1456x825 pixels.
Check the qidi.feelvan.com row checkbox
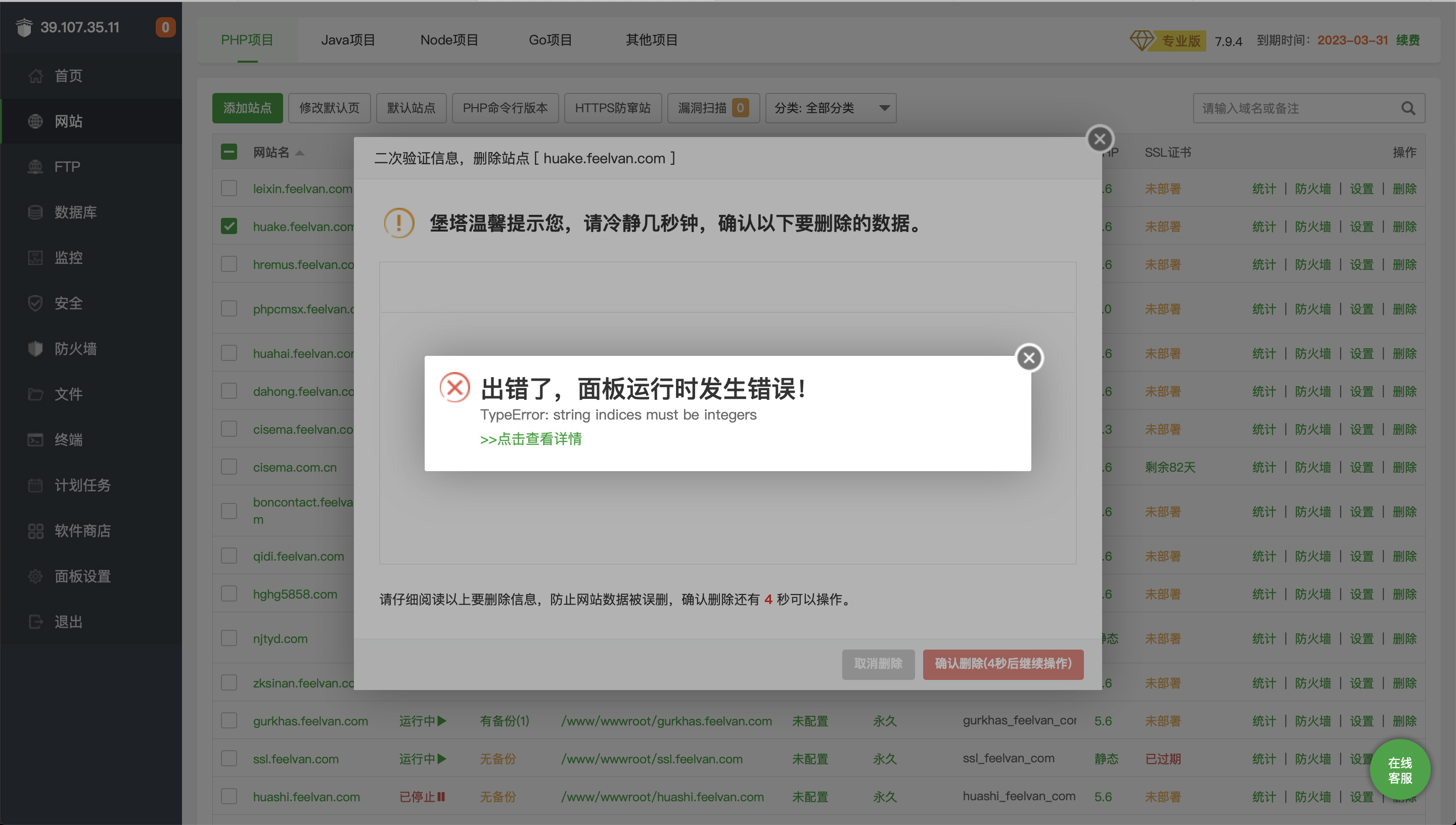click(229, 556)
